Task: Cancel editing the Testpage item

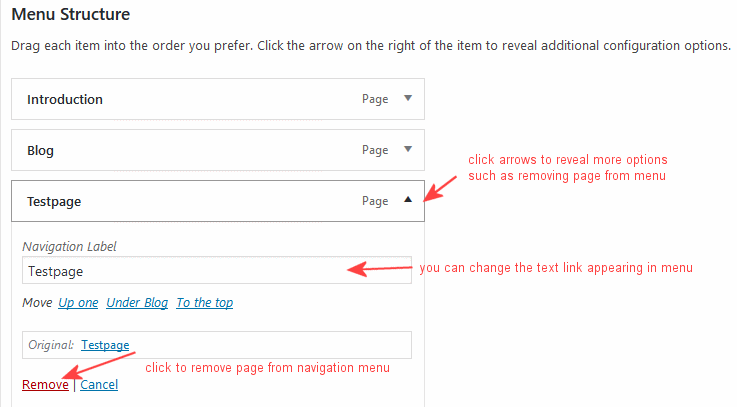Action: coord(99,384)
